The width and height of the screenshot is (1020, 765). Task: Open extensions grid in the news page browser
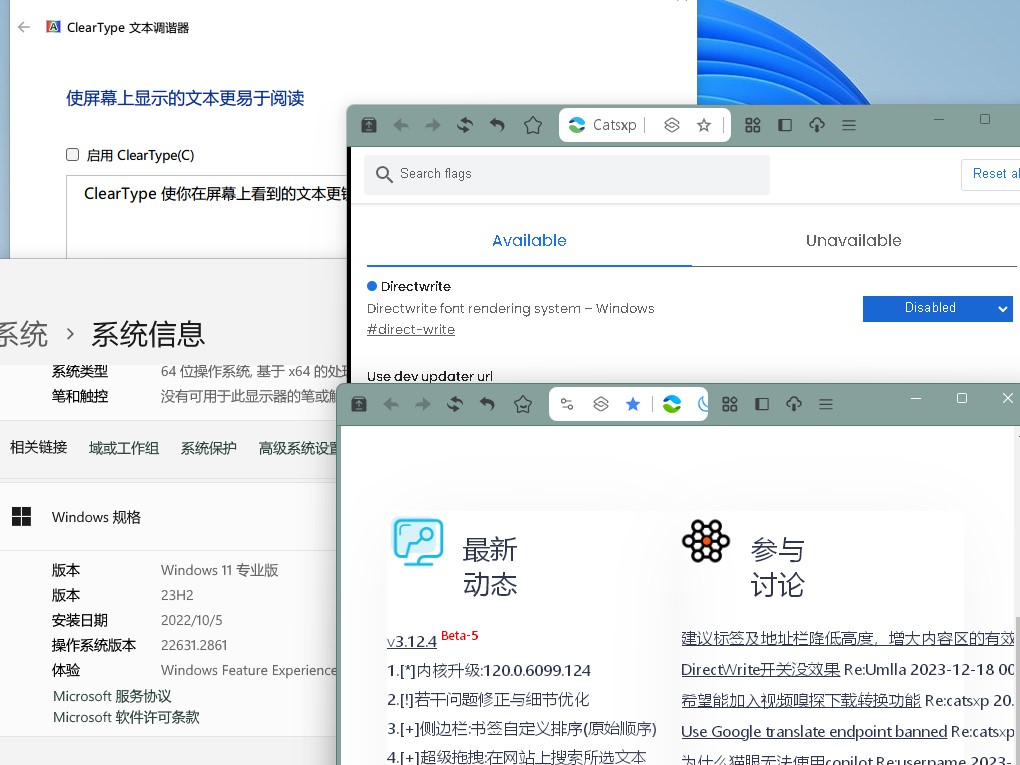pyautogui.click(x=730, y=405)
